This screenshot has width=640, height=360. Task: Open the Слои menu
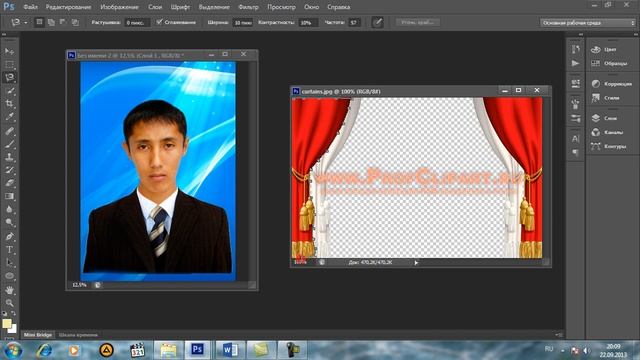pyautogui.click(x=155, y=7)
